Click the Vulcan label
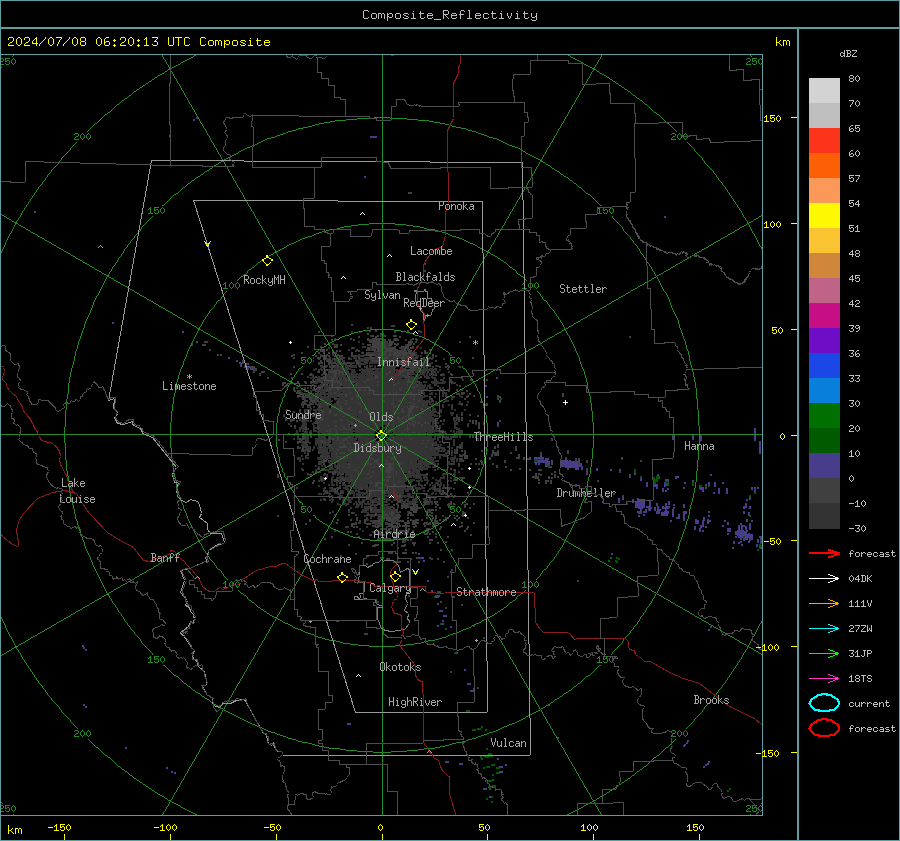 508,743
